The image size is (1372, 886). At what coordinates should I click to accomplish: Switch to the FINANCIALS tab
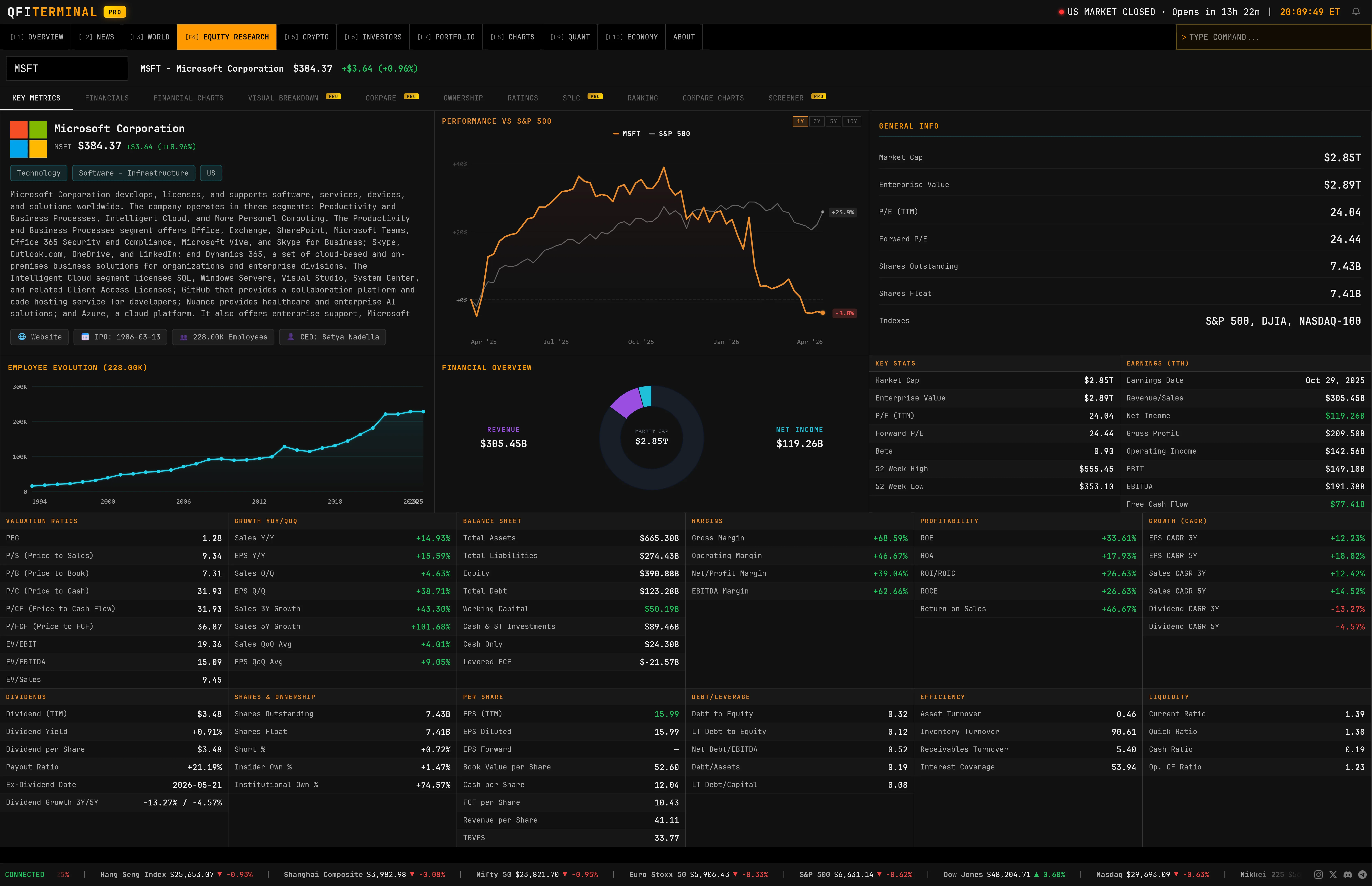107,98
